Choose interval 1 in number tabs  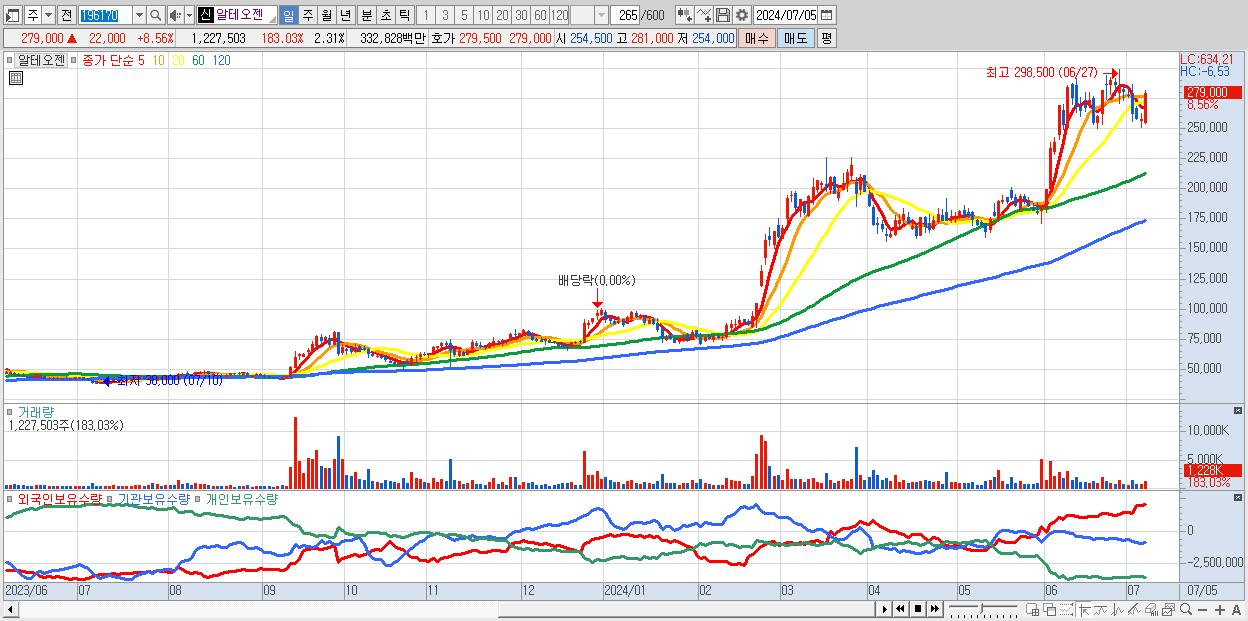[425, 15]
